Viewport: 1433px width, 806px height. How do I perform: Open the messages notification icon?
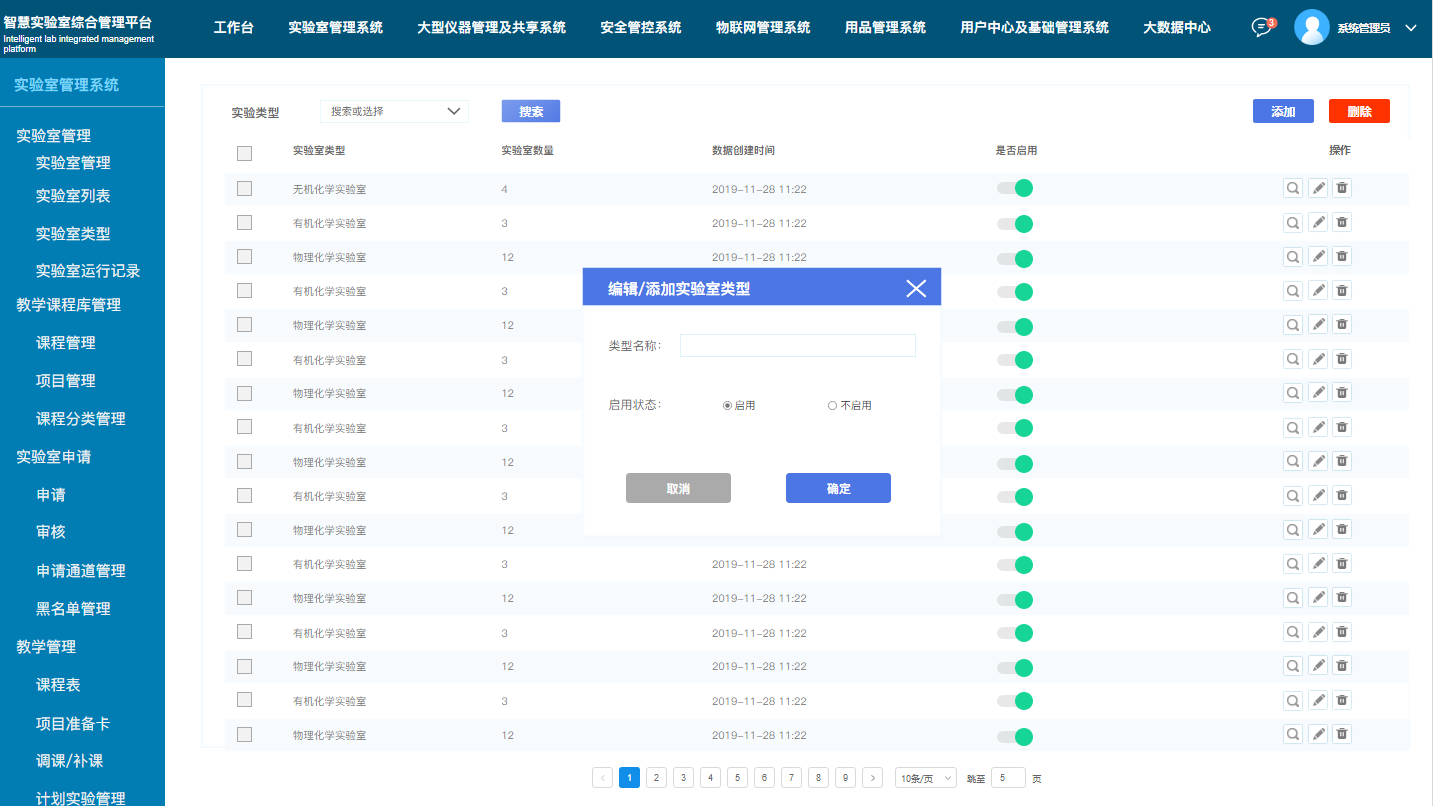pos(1262,27)
